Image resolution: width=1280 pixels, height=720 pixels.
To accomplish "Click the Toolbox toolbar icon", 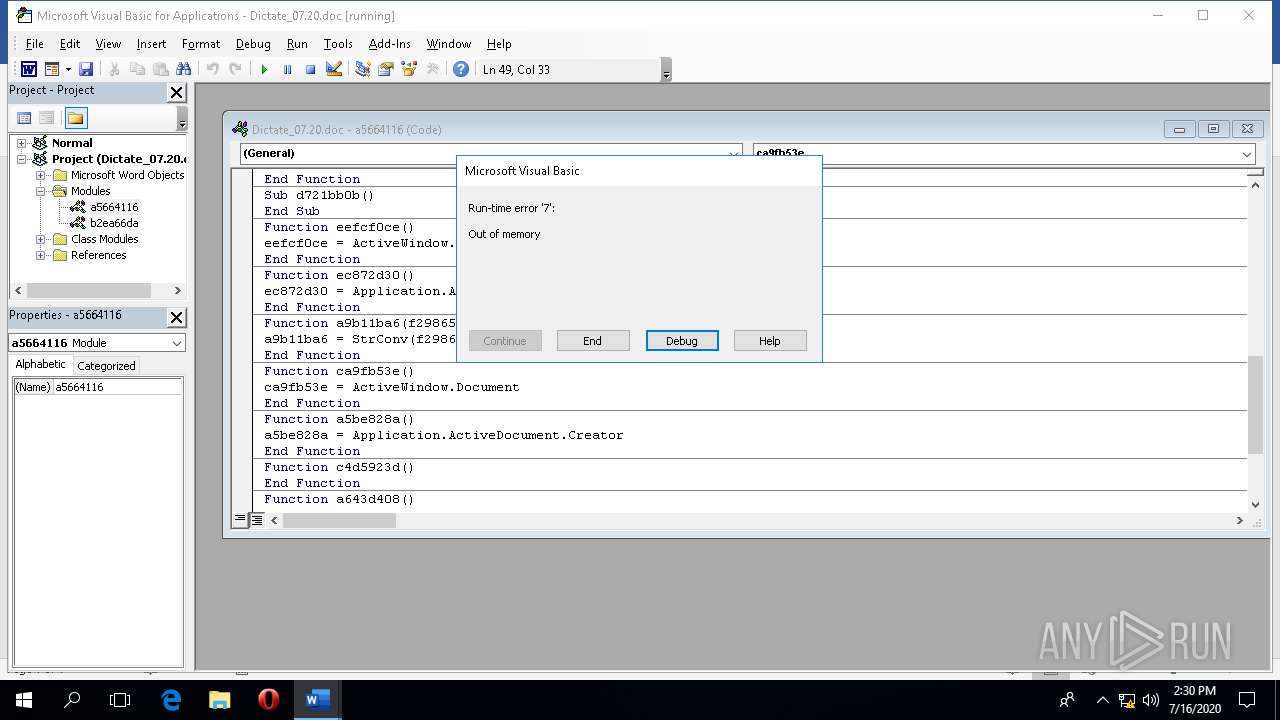I will [432, 69].
